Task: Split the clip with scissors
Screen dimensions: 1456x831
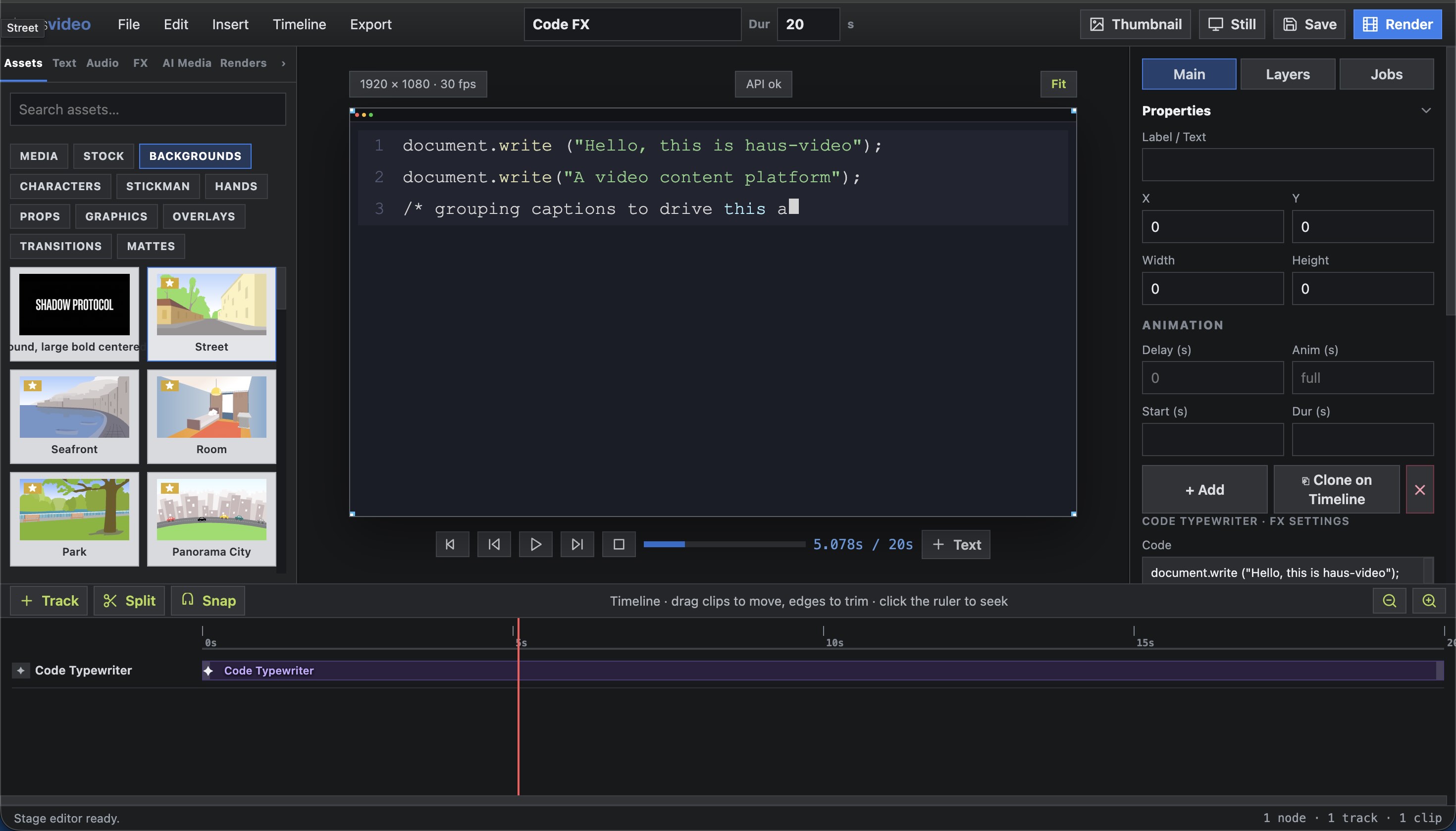Action: pos(129,601)
